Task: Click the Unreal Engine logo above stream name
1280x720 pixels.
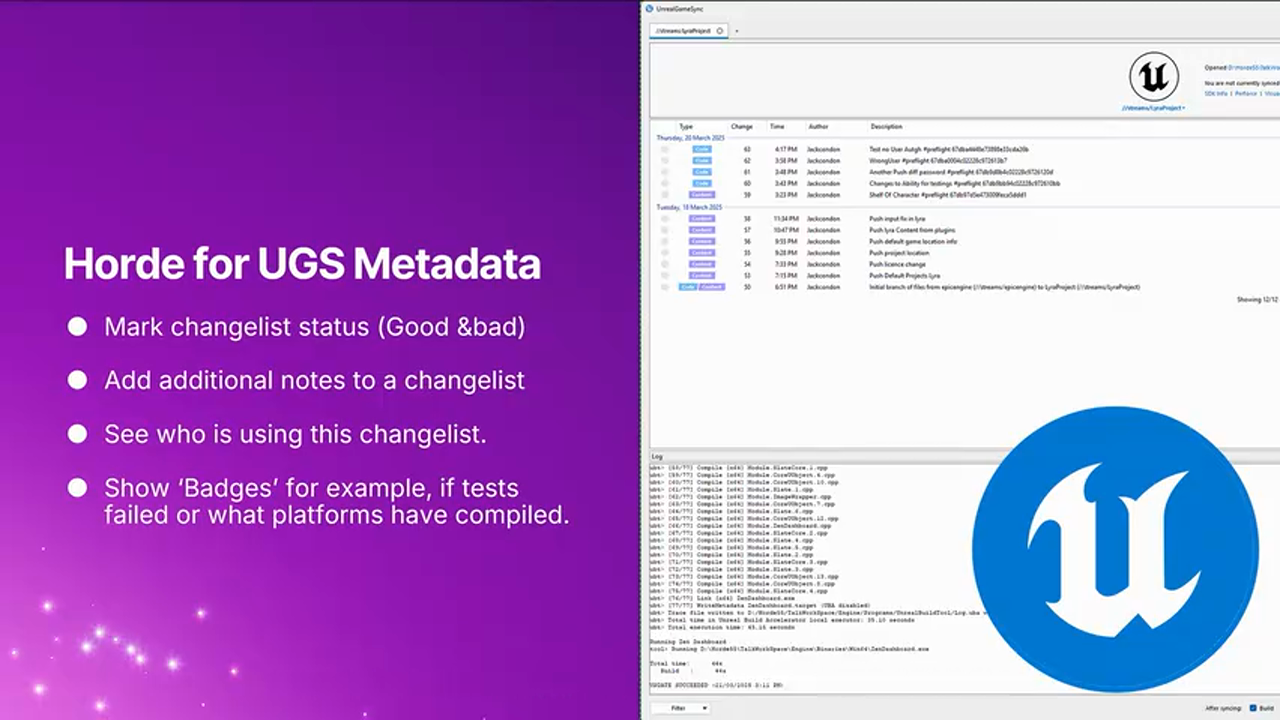Action: [x=1153, y=76]
